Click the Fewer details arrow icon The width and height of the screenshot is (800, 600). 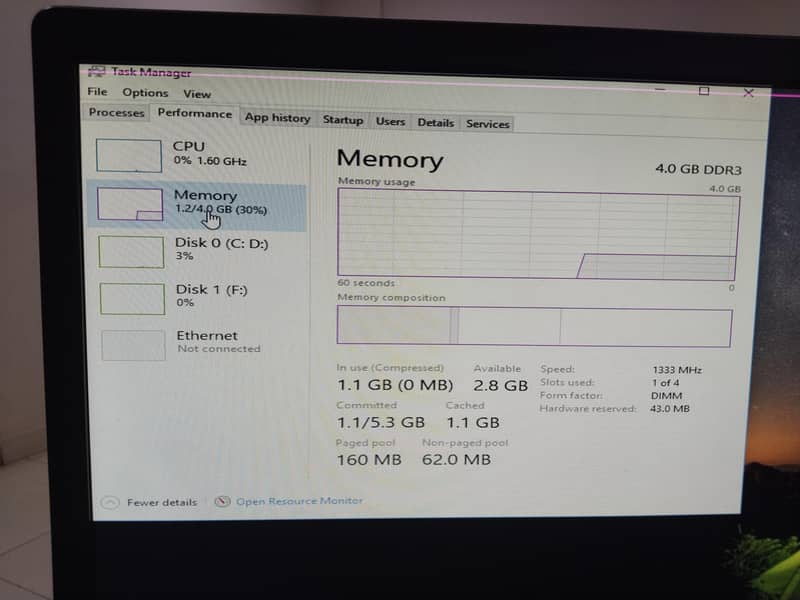(x=110, y=503)
